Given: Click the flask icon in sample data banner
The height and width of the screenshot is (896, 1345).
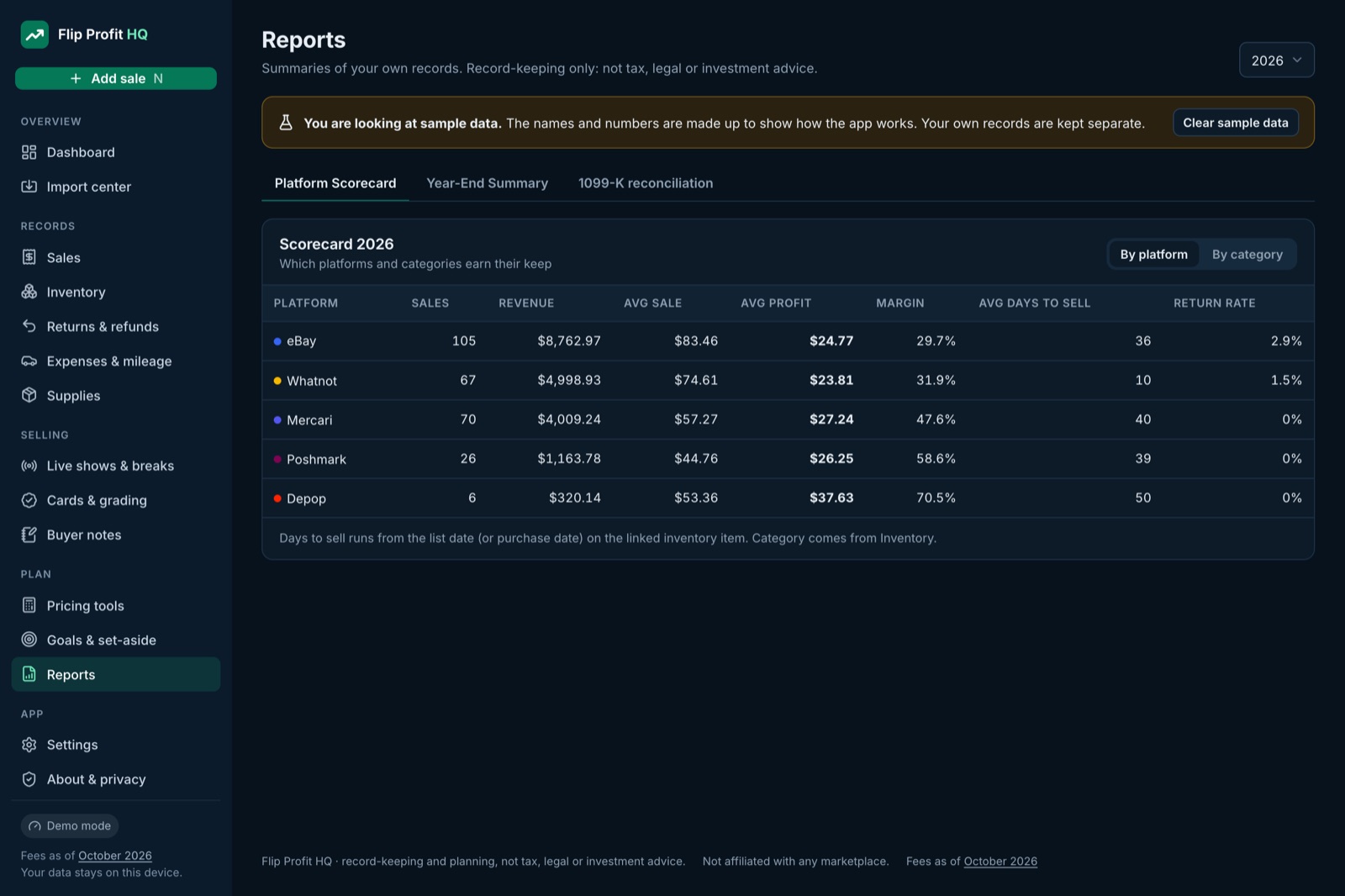Looking at the screenshot, I should coord(286,123).
